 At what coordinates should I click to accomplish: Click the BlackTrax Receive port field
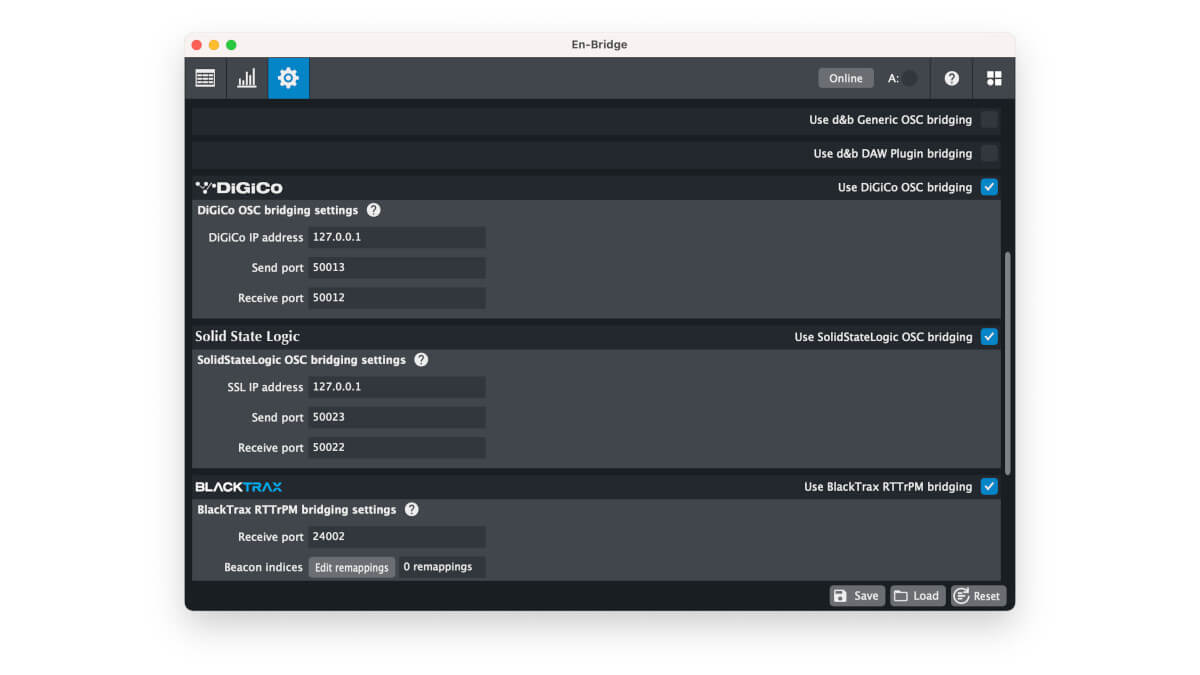pos(397,537)
